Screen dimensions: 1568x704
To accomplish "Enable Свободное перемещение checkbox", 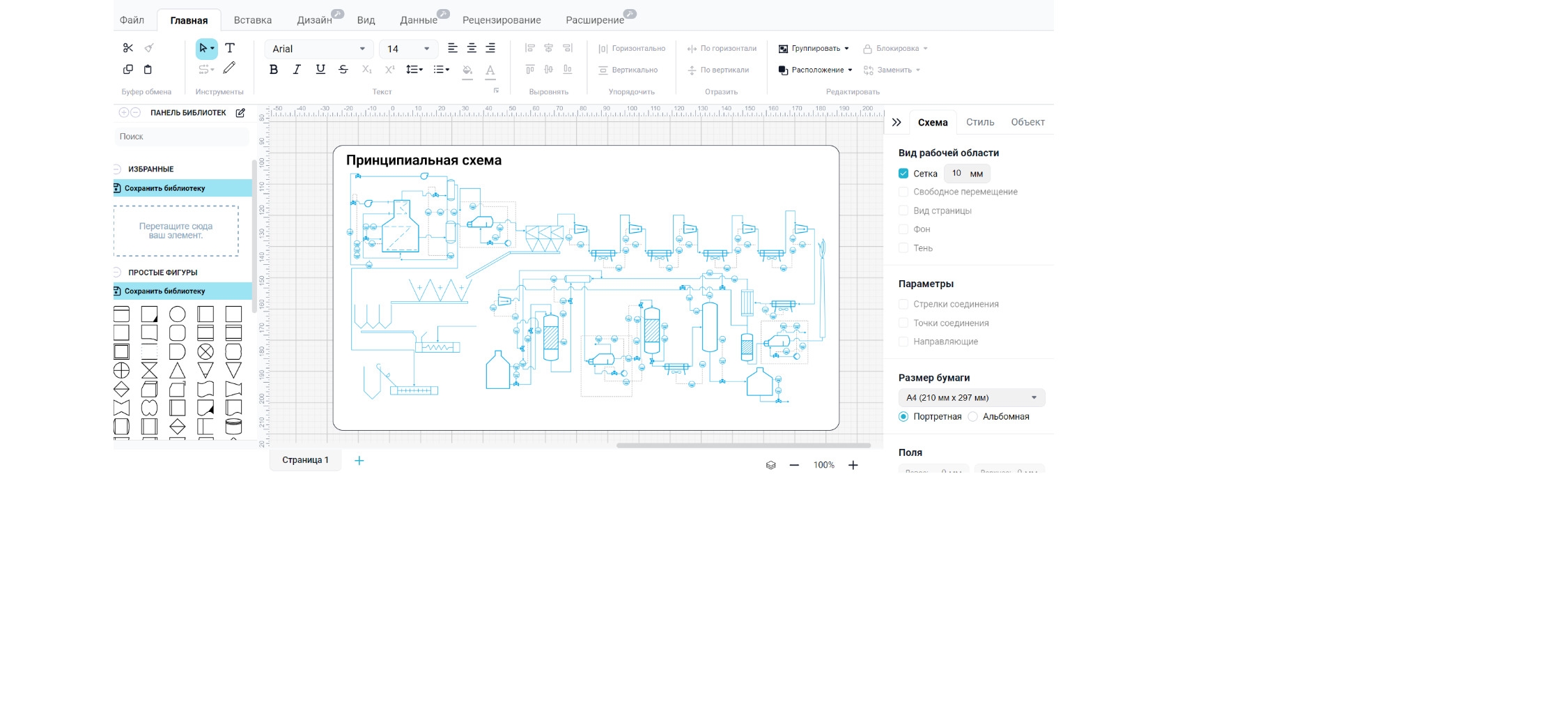I will (903, 192).
